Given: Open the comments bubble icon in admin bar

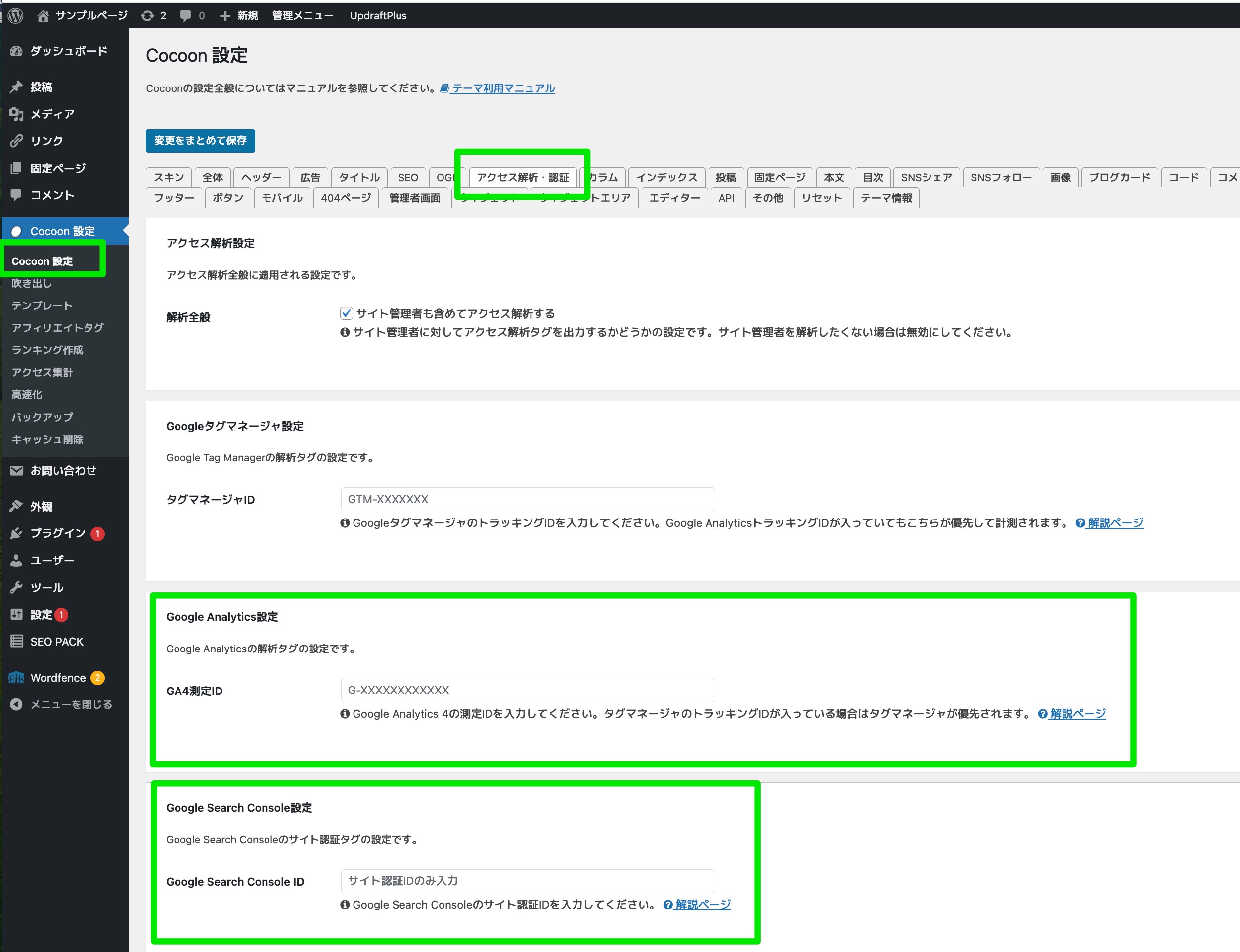Looking at the screenshot, I should [x=185, y=16].
